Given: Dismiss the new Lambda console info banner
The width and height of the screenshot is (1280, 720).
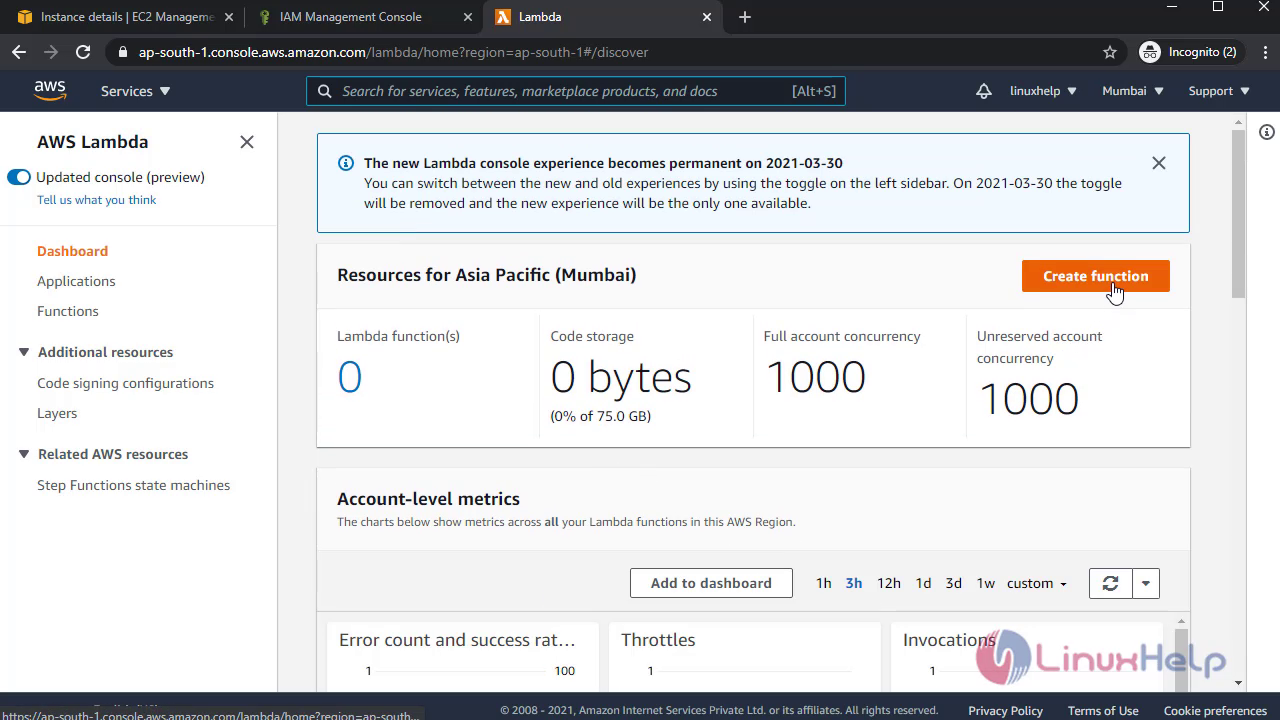Looking at the screenshot, I should tap(1159, 163).
